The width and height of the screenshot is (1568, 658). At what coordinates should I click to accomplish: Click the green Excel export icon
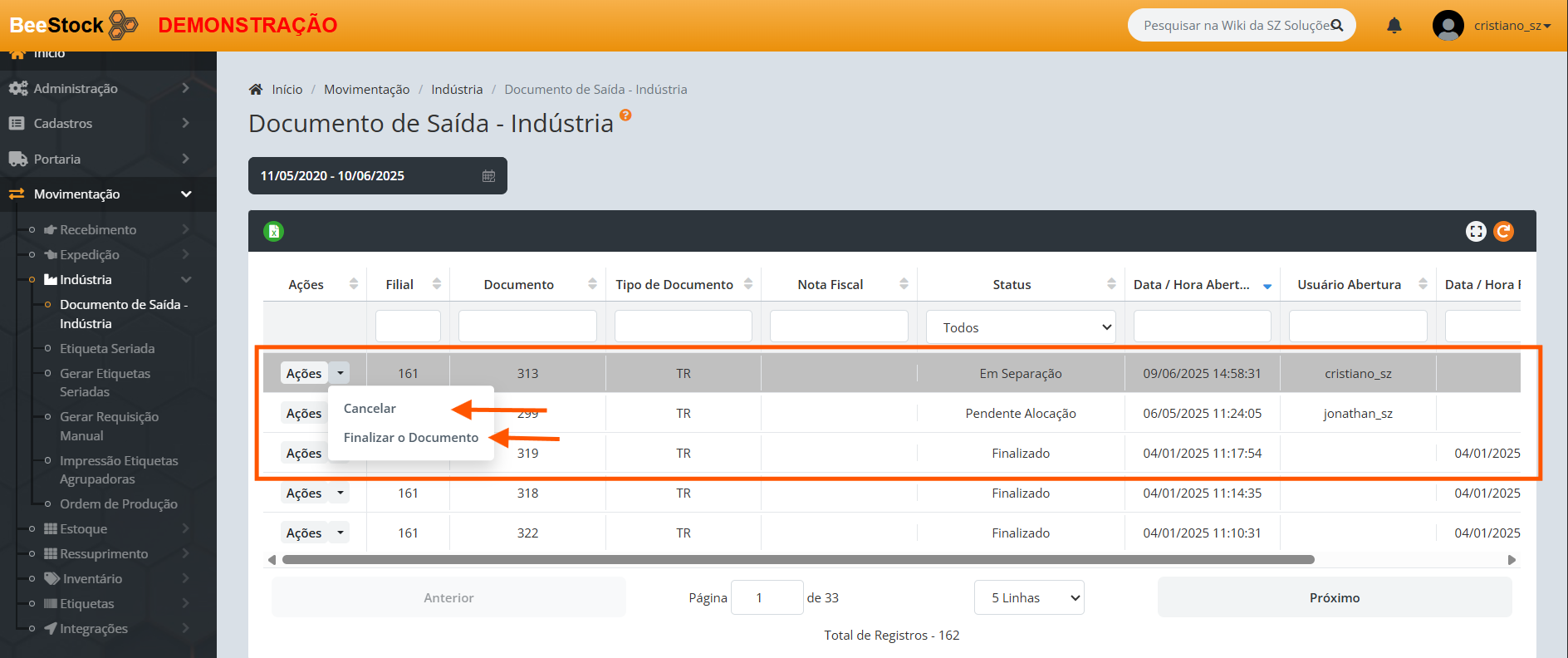pyautogui.click(x=273, y=232)
